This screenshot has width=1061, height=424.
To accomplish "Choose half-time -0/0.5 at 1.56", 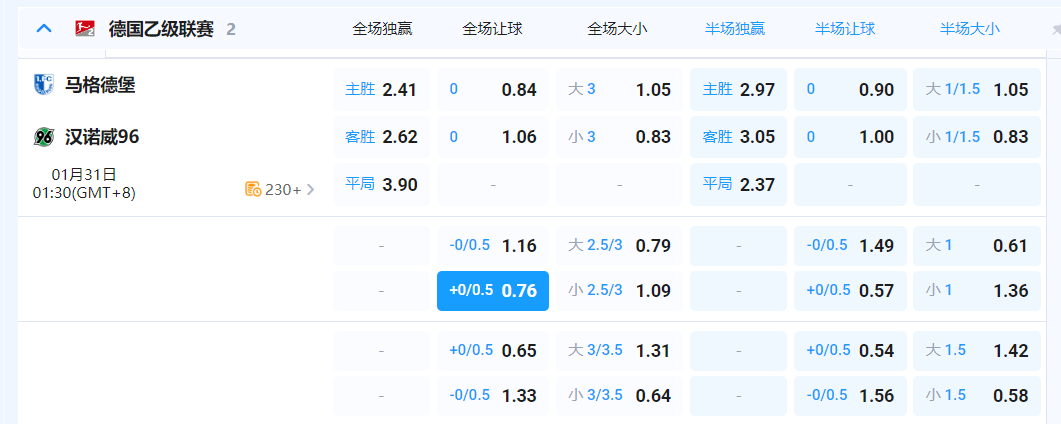I will pos(850,396).
